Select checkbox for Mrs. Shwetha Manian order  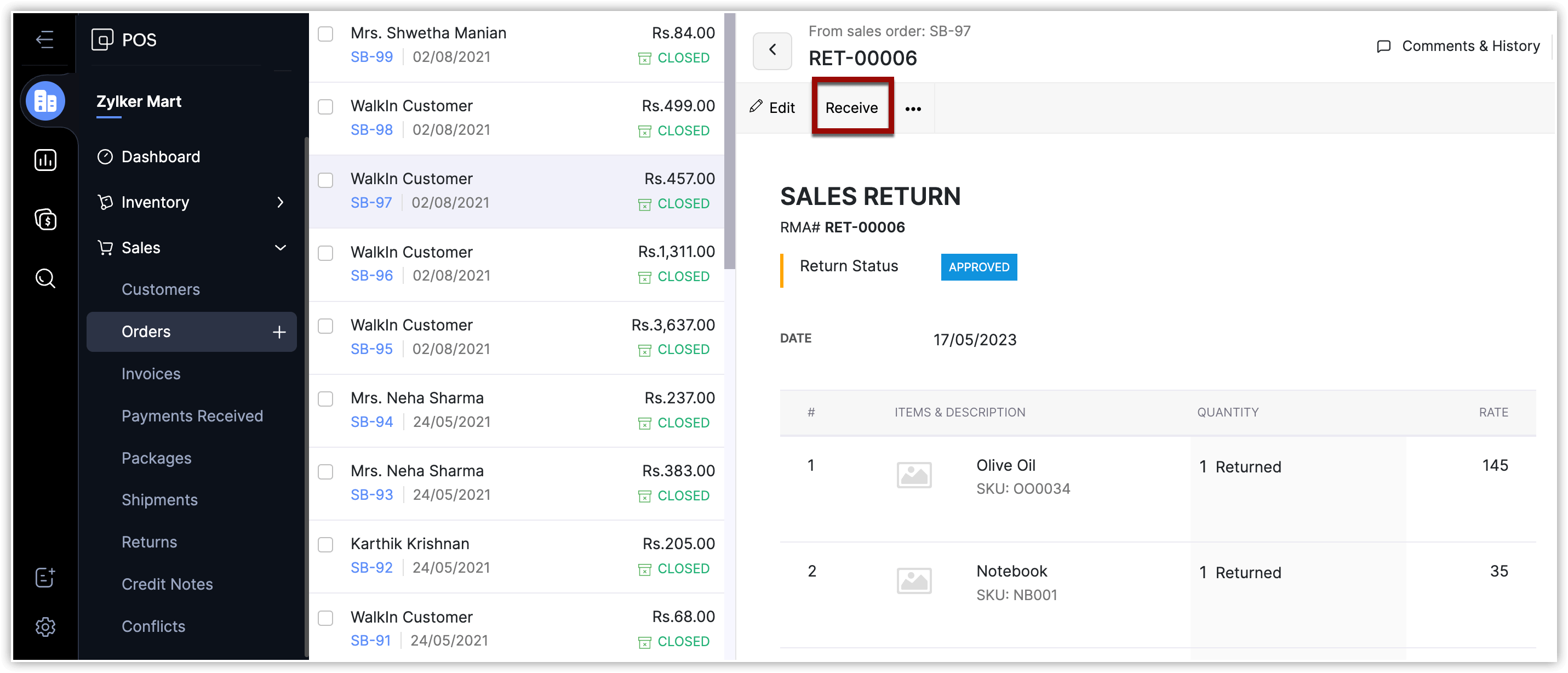[325, 34]
